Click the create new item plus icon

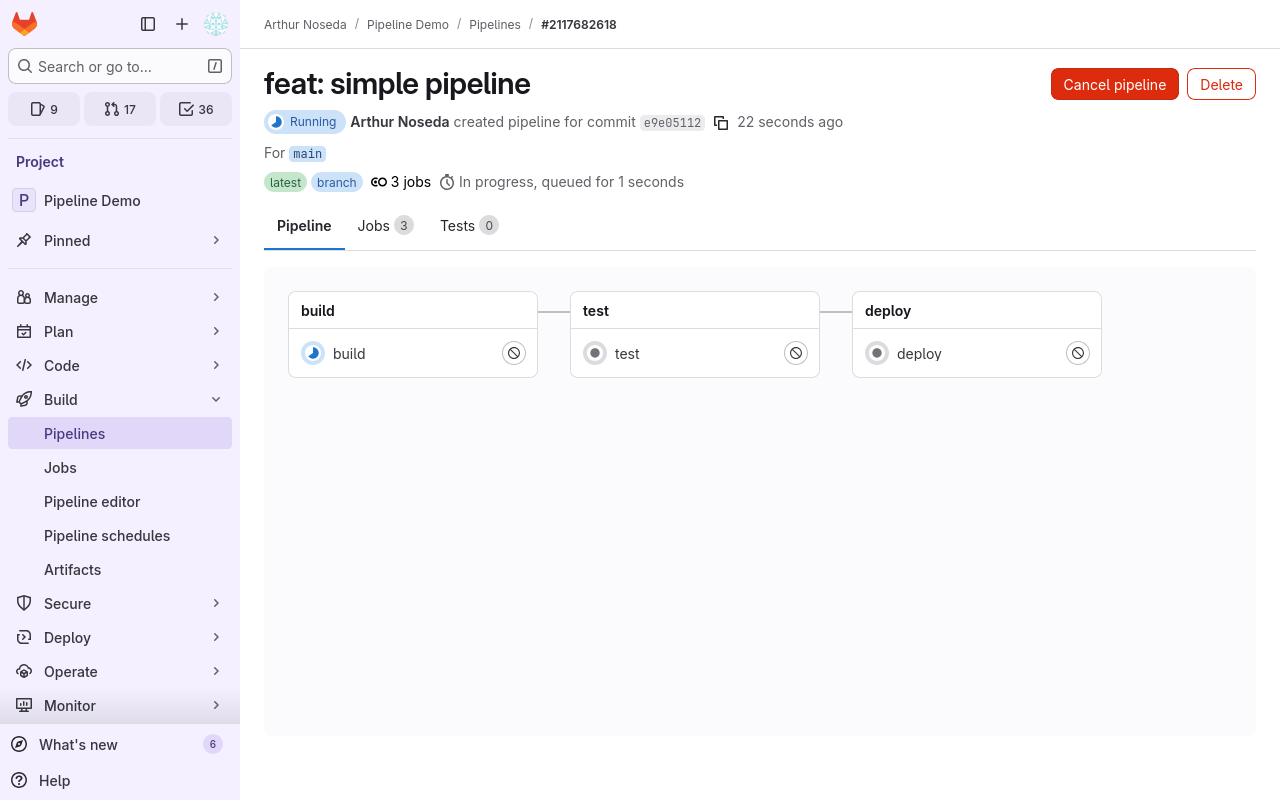(181, 24)
